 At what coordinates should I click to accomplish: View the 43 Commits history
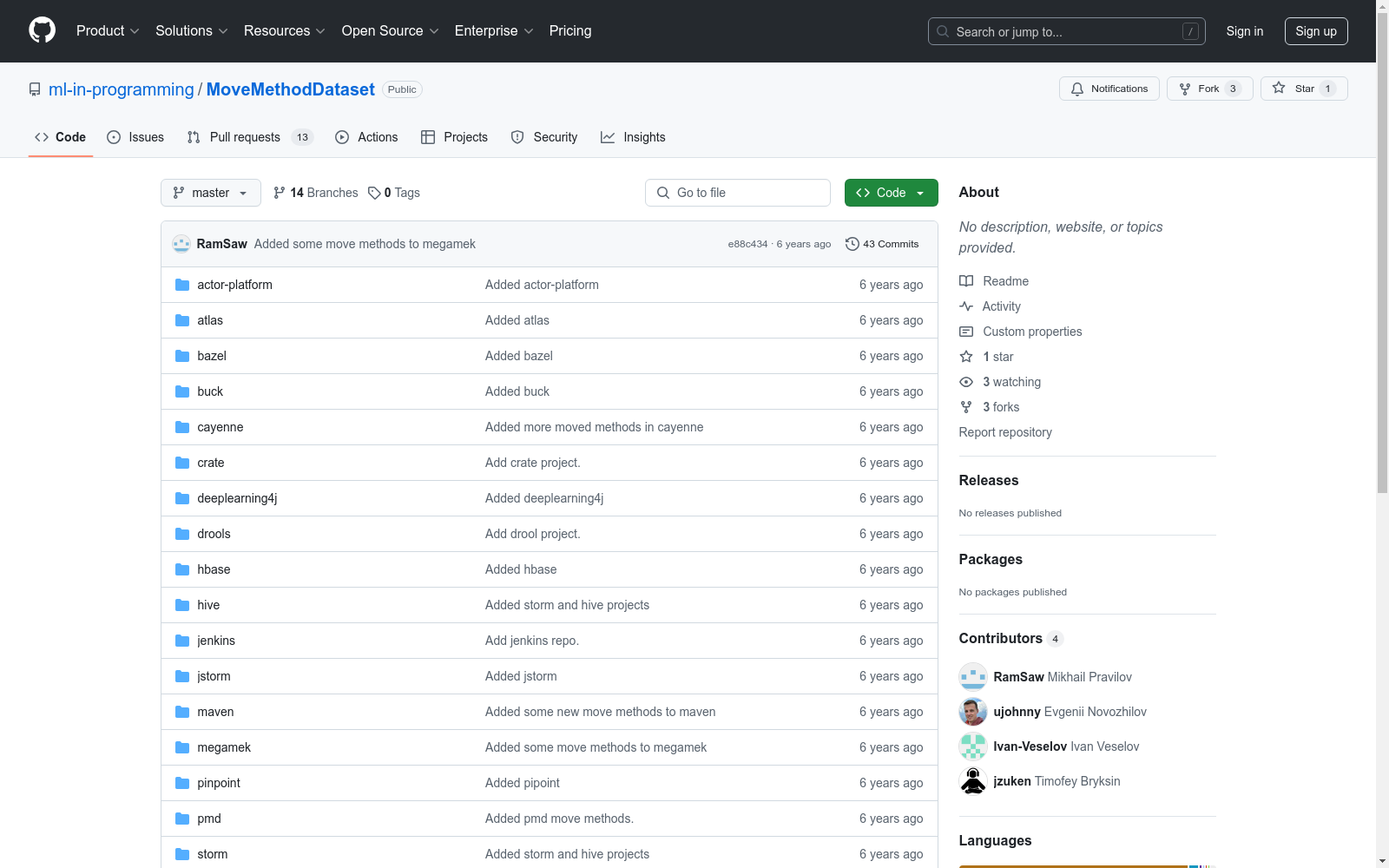[882, 244]
